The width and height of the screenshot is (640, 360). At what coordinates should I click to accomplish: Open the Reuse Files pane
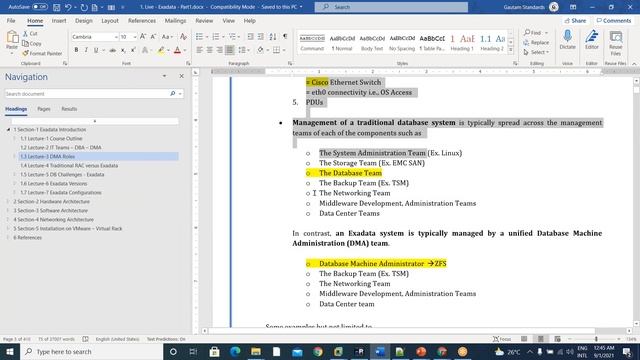pyautogui.click(x=616, y=42)
